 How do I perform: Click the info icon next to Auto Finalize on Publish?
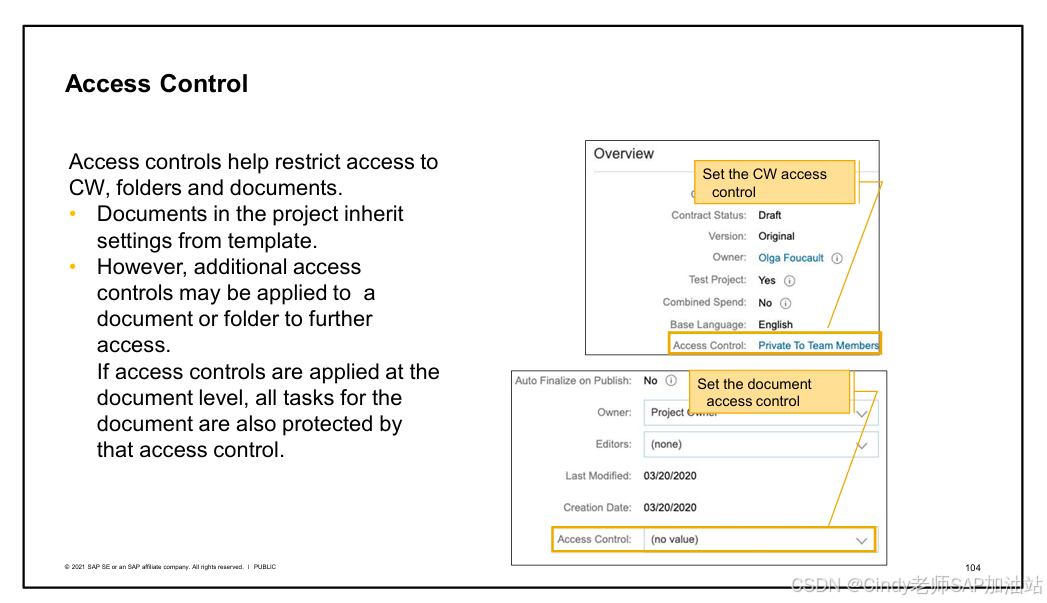pyautogui.click(x=669, y=380)
